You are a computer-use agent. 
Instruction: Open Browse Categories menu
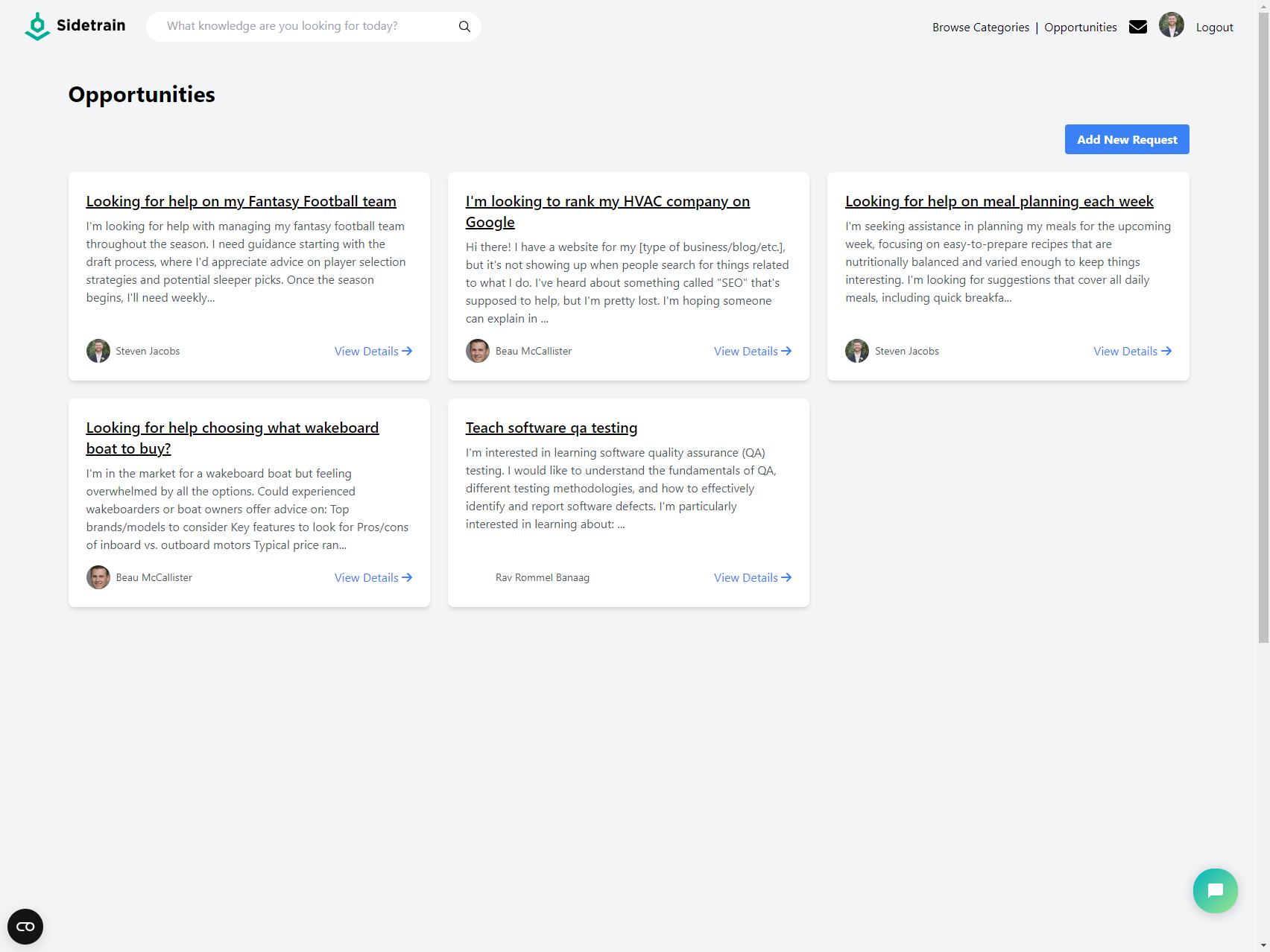(980, 28)
